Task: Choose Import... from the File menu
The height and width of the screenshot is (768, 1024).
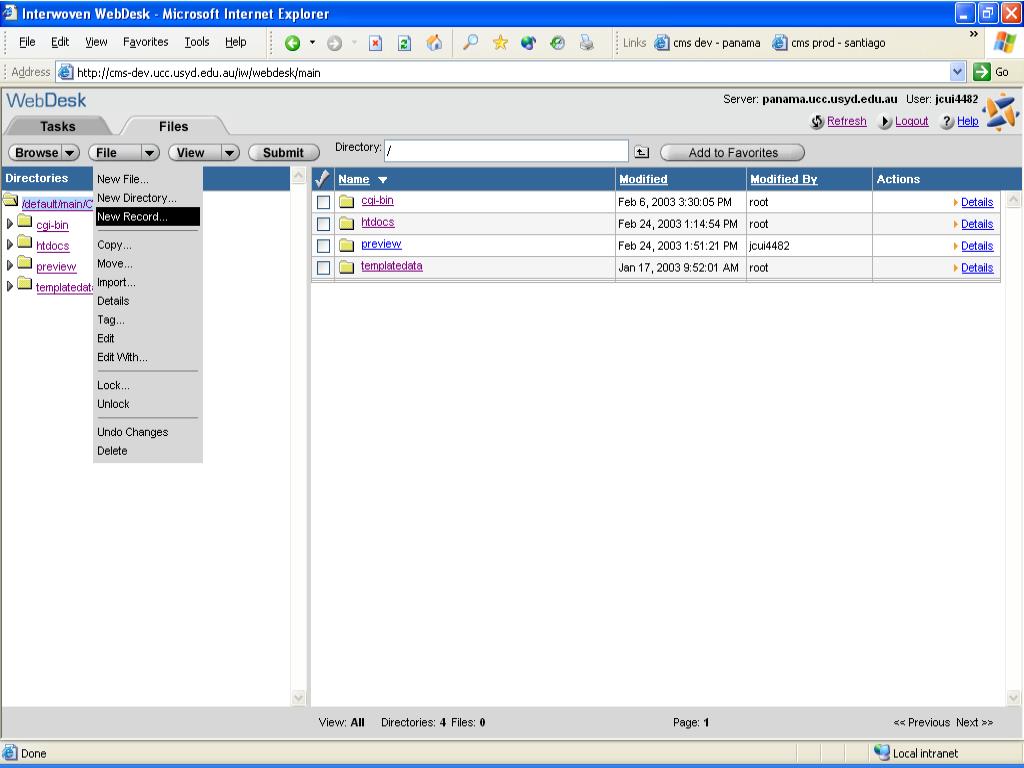Action: pyautogui.click(x=116, y=282)
